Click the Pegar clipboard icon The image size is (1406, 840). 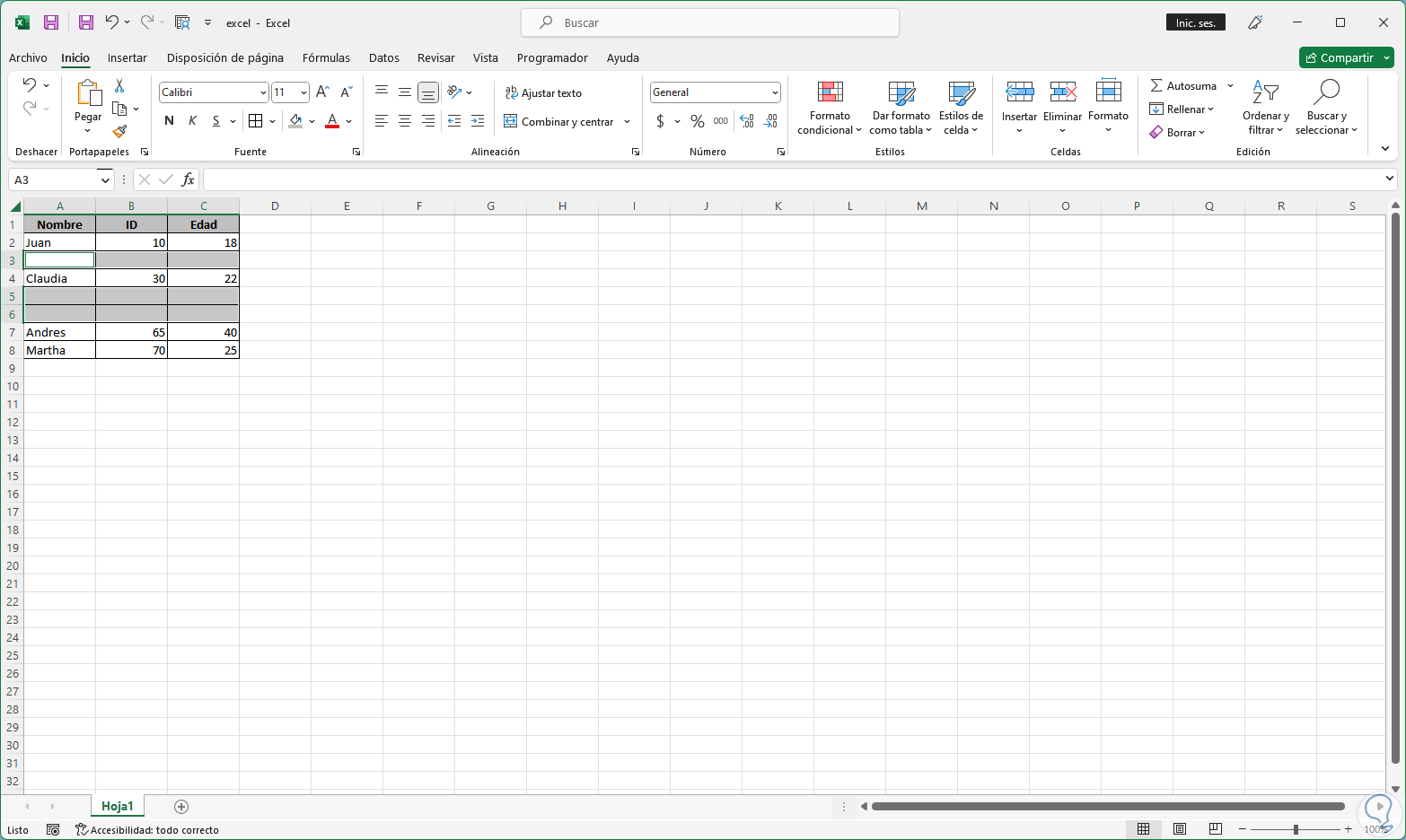(x=88, y=93)
